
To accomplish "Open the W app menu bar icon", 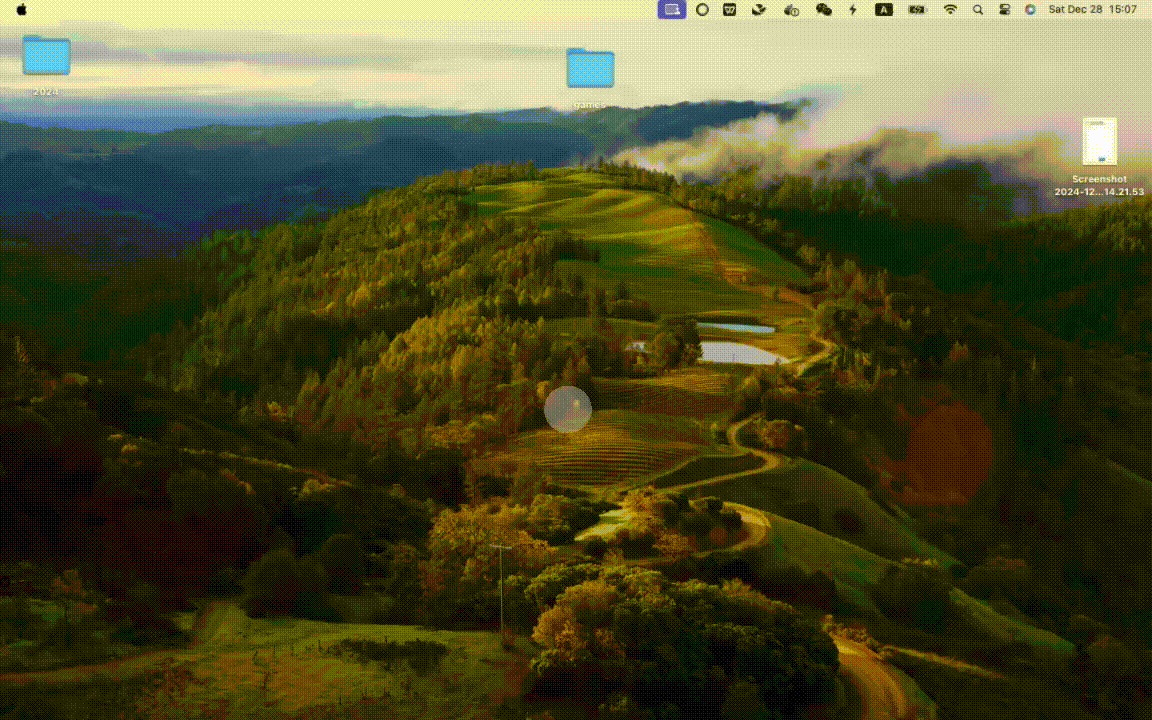I will [730, 10].
